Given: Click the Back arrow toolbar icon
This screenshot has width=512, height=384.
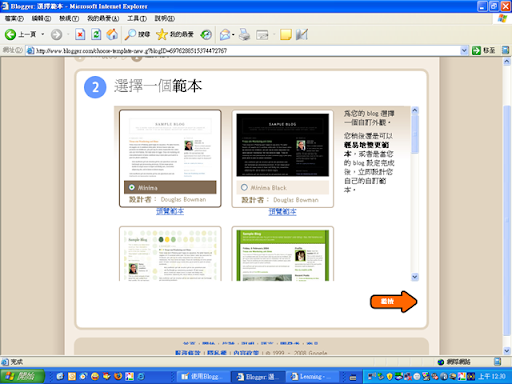Looking at the screenshot, I should point(10,34).
